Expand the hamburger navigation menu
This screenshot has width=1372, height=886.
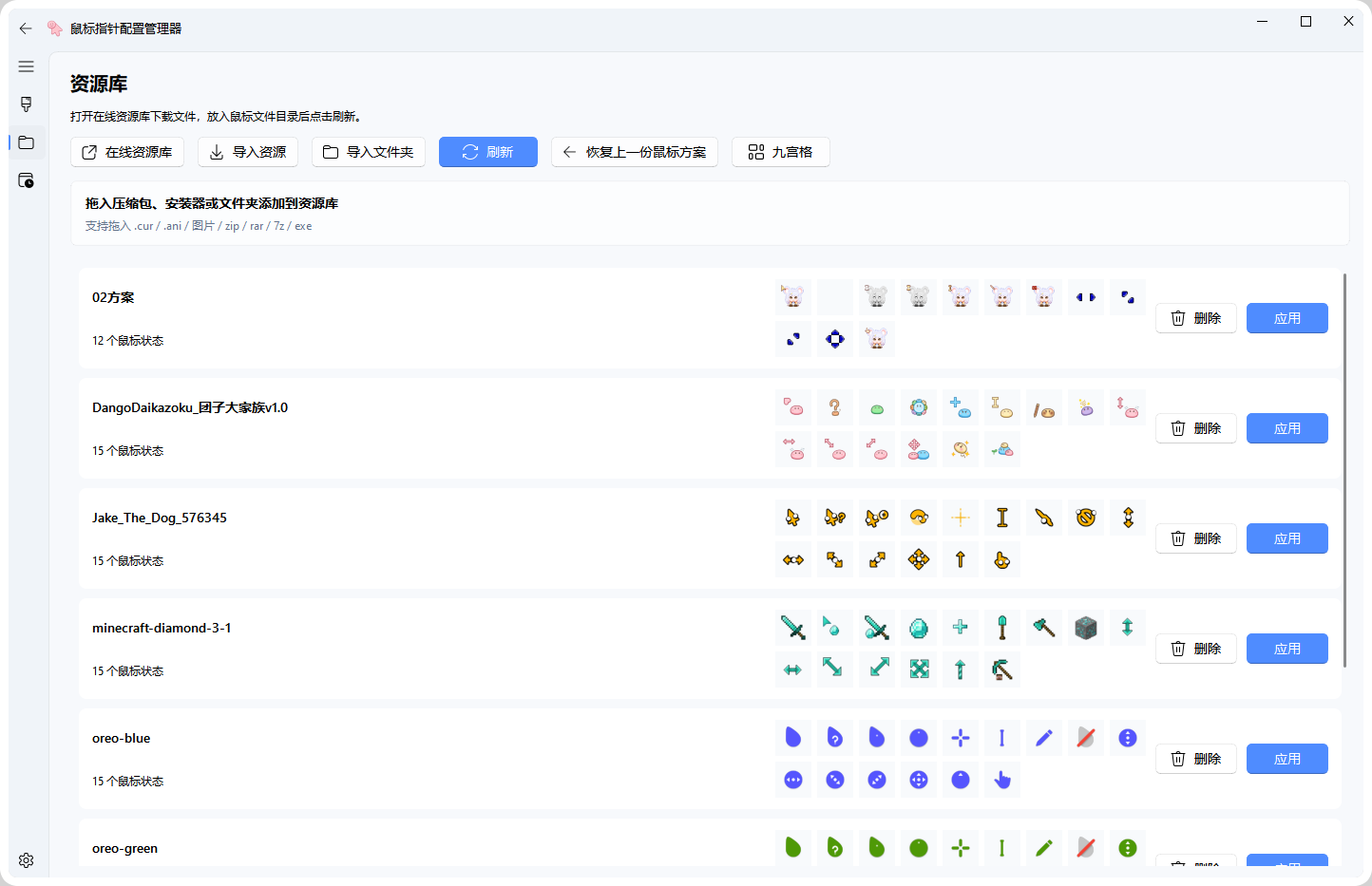(x=26, y=66)
